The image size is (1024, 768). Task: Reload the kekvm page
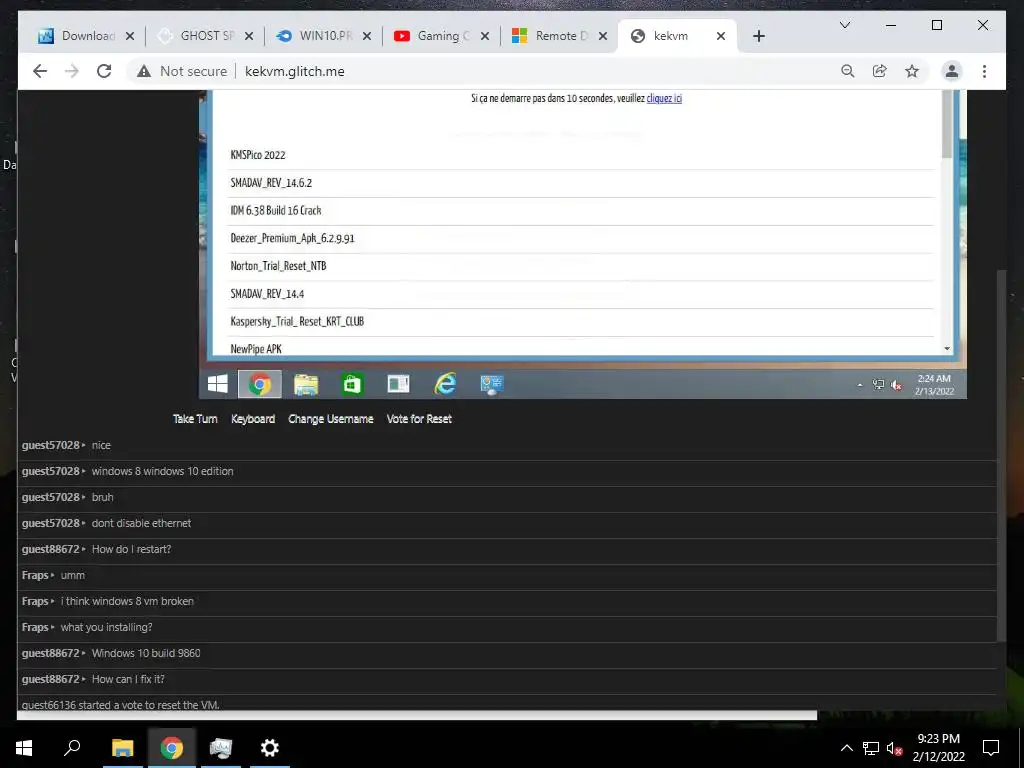point(104,71)
